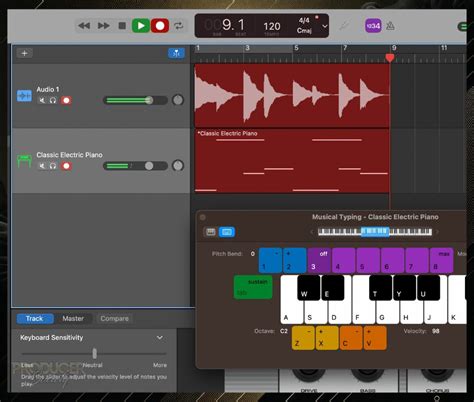Image resolution: width=474 pixels, height=402 pixels.
Task: Select the Classic Electric Piano track icon
Action: click(24, 161)
